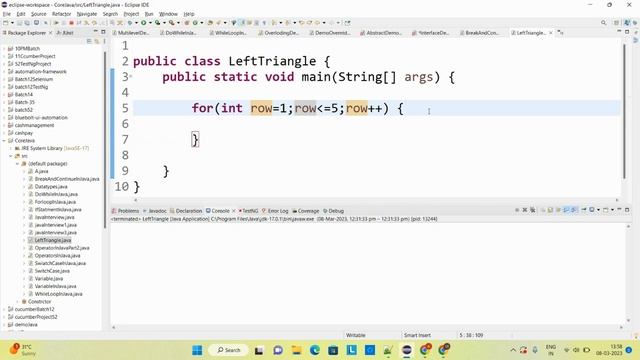Image resolution: width=640 pixels, height=360 pixels.
Task: Select bluebot-ui-automation project
Action: pos(41,118)
